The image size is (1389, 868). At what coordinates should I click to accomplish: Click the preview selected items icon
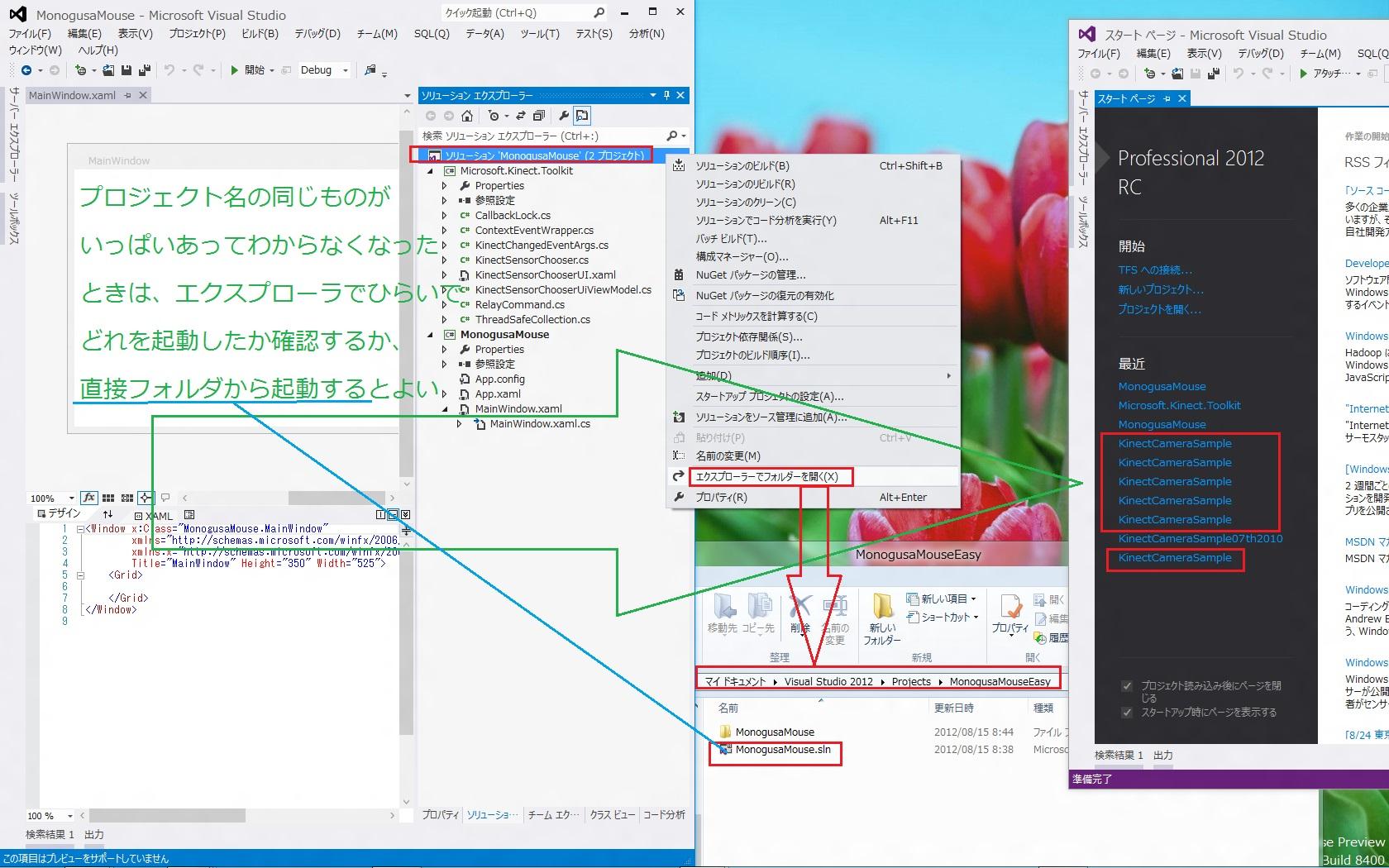(582, 116)
